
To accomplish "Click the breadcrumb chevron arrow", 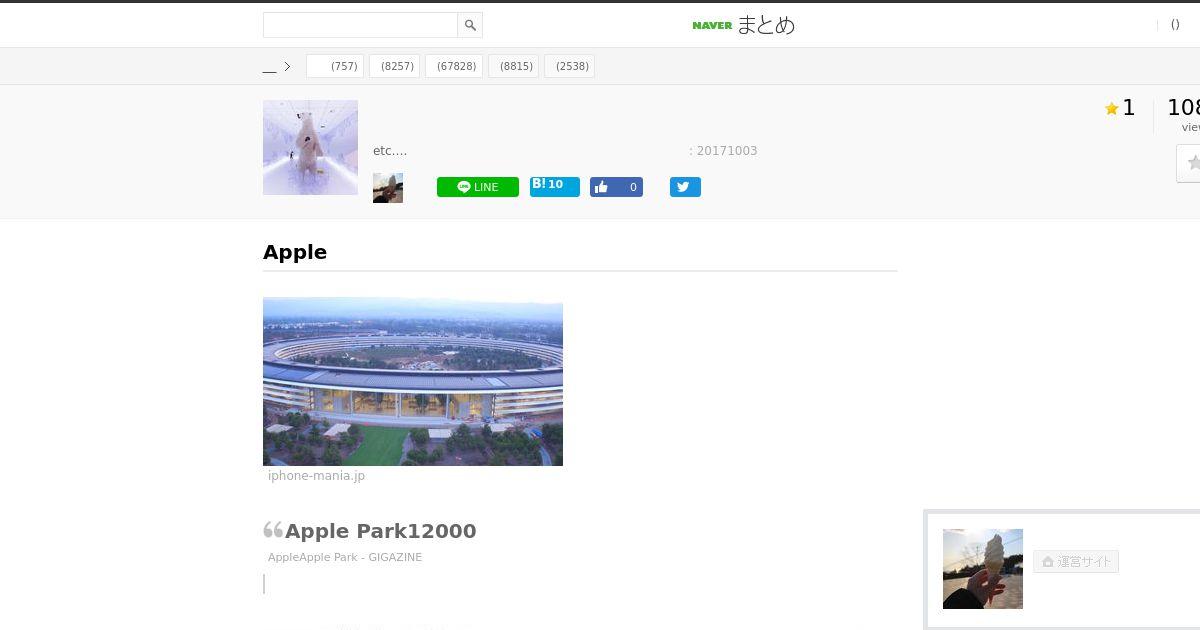I will pos(287,67).
